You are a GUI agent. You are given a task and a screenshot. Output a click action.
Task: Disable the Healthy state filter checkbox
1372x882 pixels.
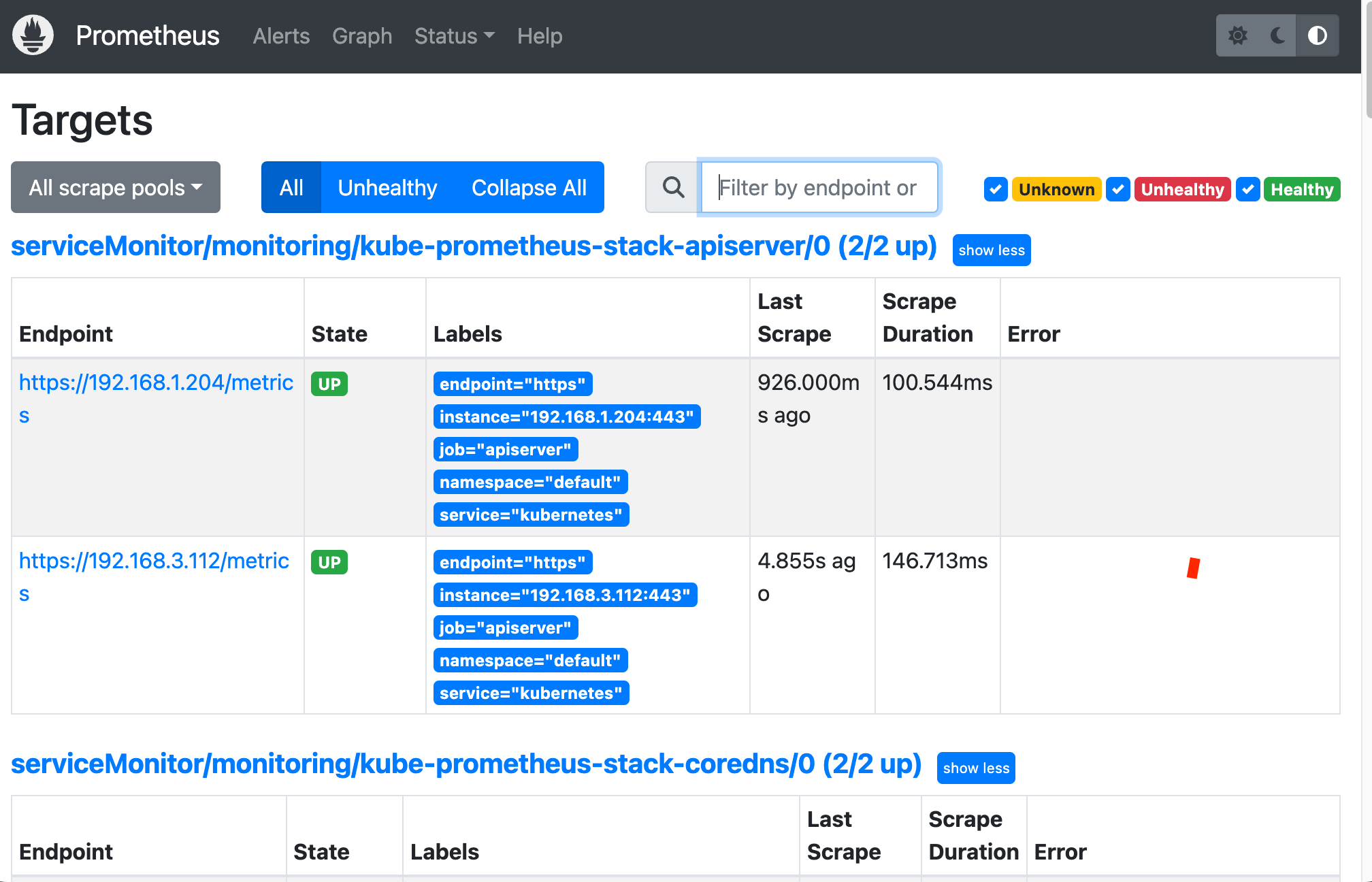[1247, 189]
